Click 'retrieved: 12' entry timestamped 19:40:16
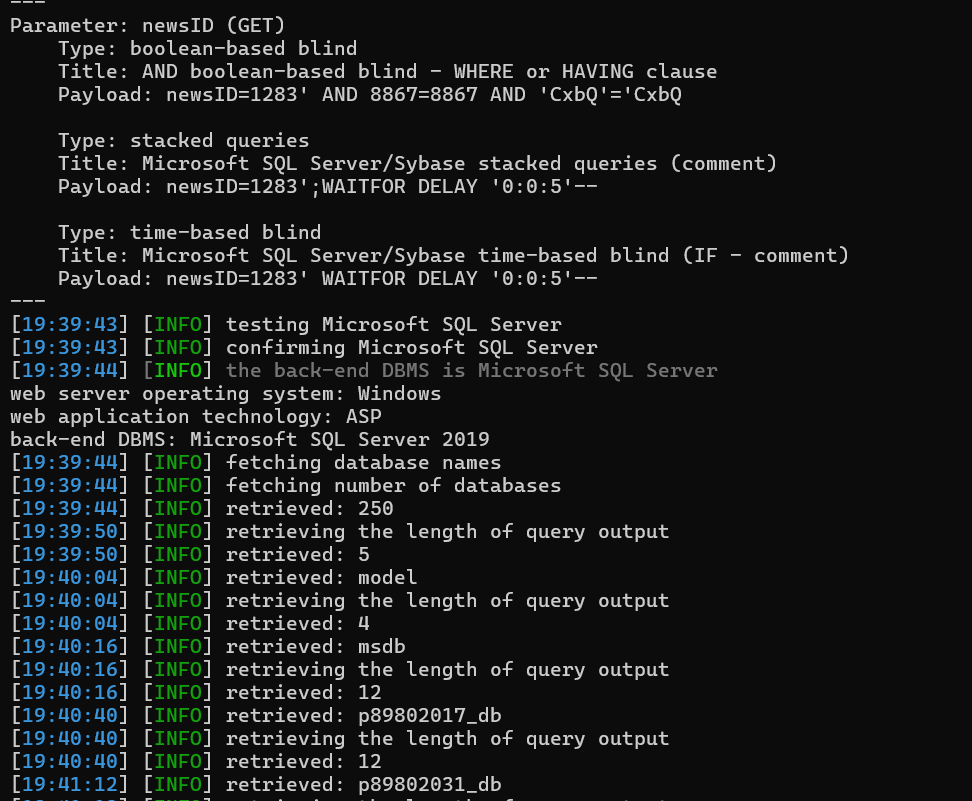 304,692
